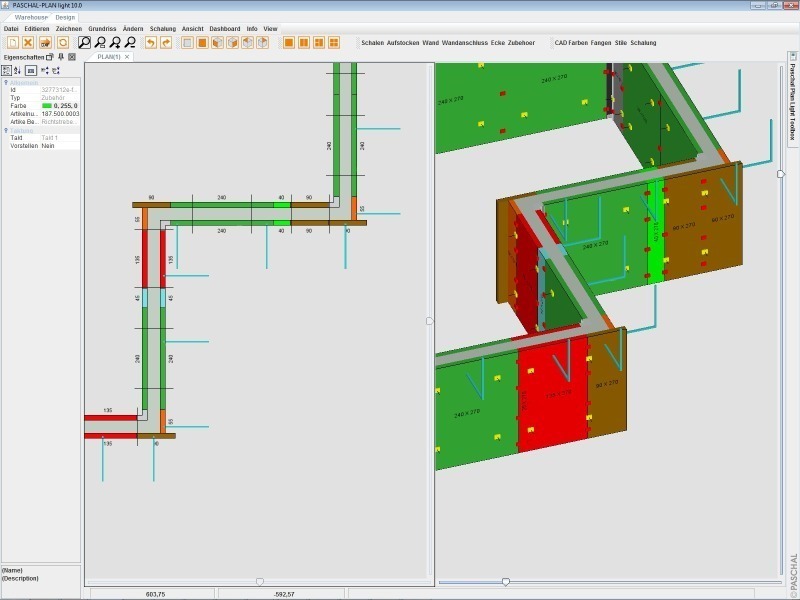Click the Schalung button right of Stile

pyautogui.click(x=643, y=43)
